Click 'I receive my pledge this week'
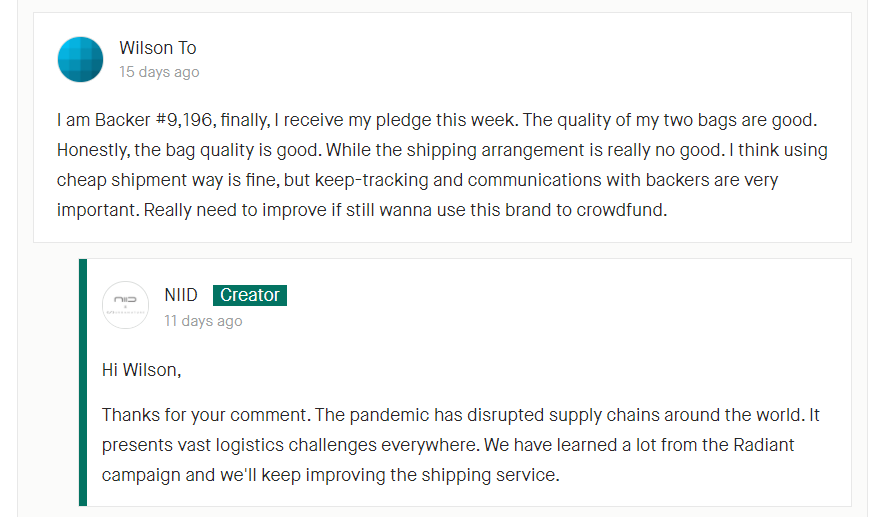The image size is (887, 517). [x=394, y=120]
